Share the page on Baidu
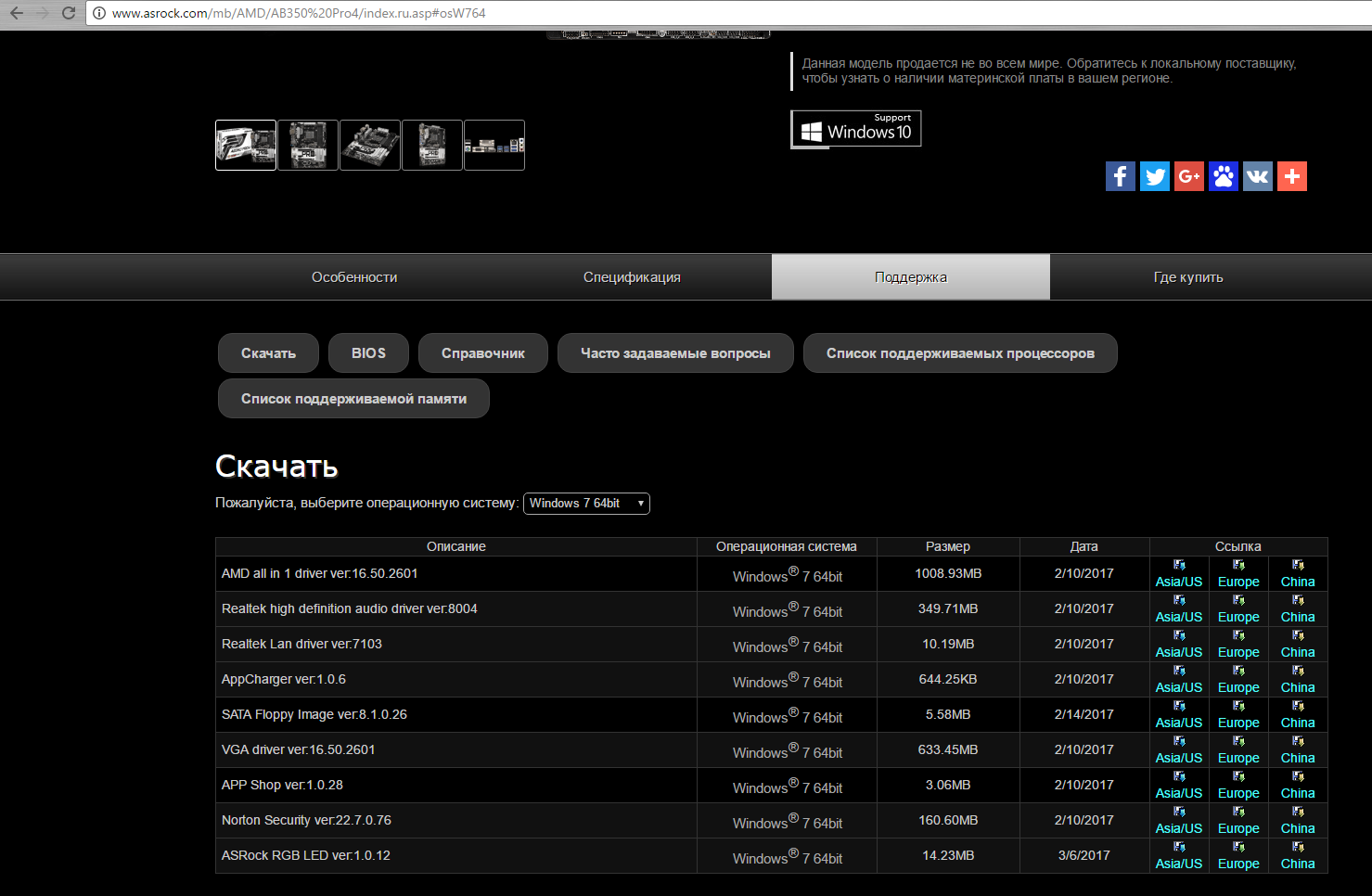 click(1224, 176)
